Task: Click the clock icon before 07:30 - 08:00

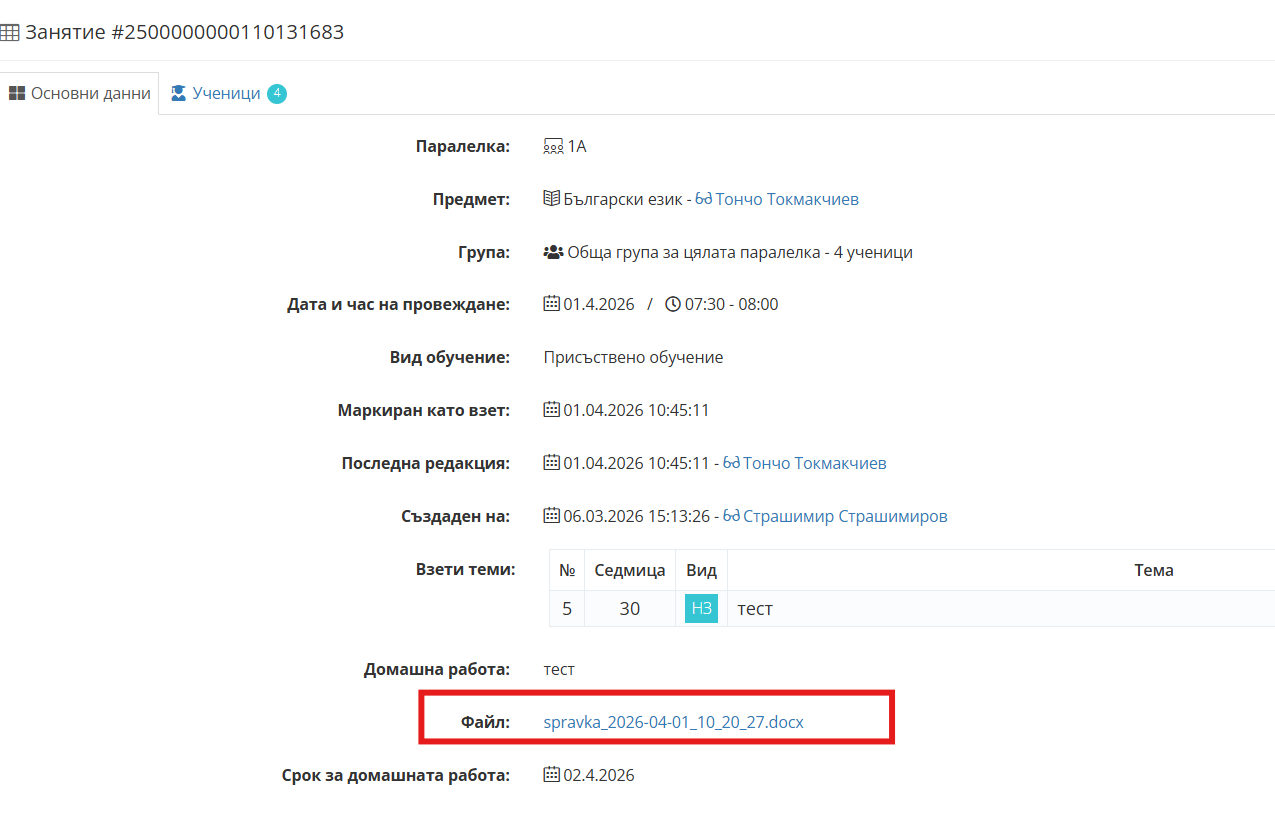Action: coord(673,304)
